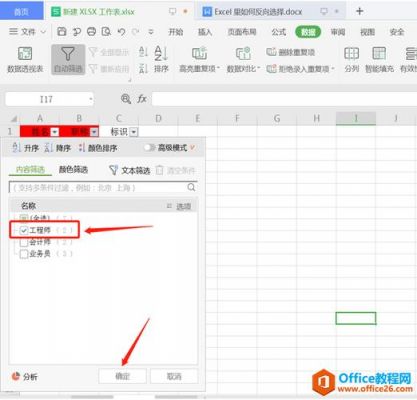Expand the 数据对比 dropdown arrow
This screenshot has width=417, height=400.
click(259, 69)
